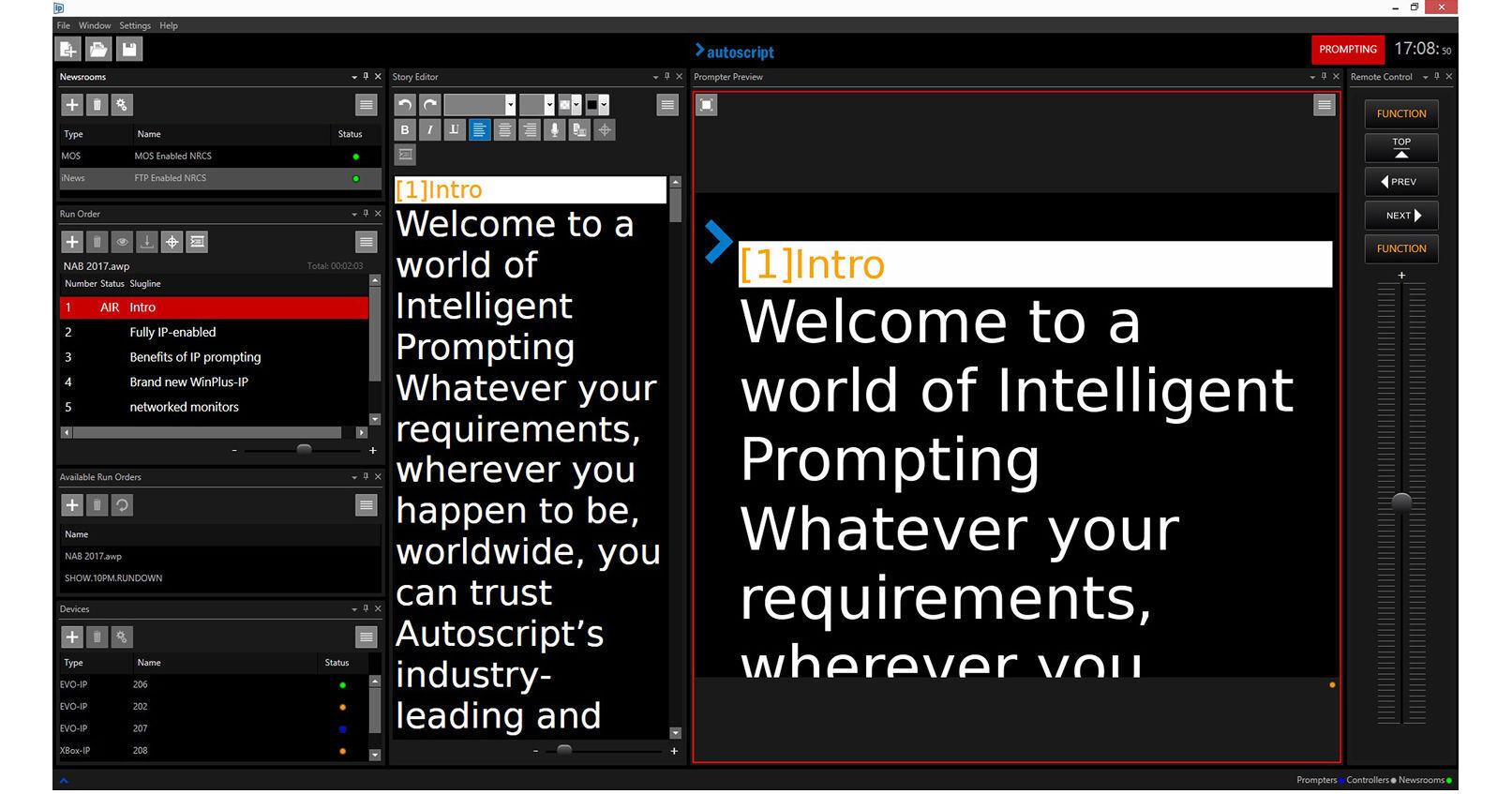The height and width of the screenshot is (794, 1512).
Task: Open the Window menu
Action: [95, 25]
